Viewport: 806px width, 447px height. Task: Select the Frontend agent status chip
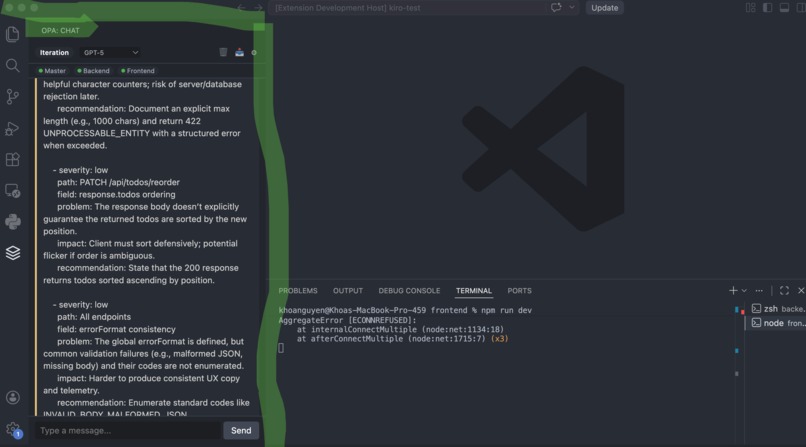coord(137,71)
